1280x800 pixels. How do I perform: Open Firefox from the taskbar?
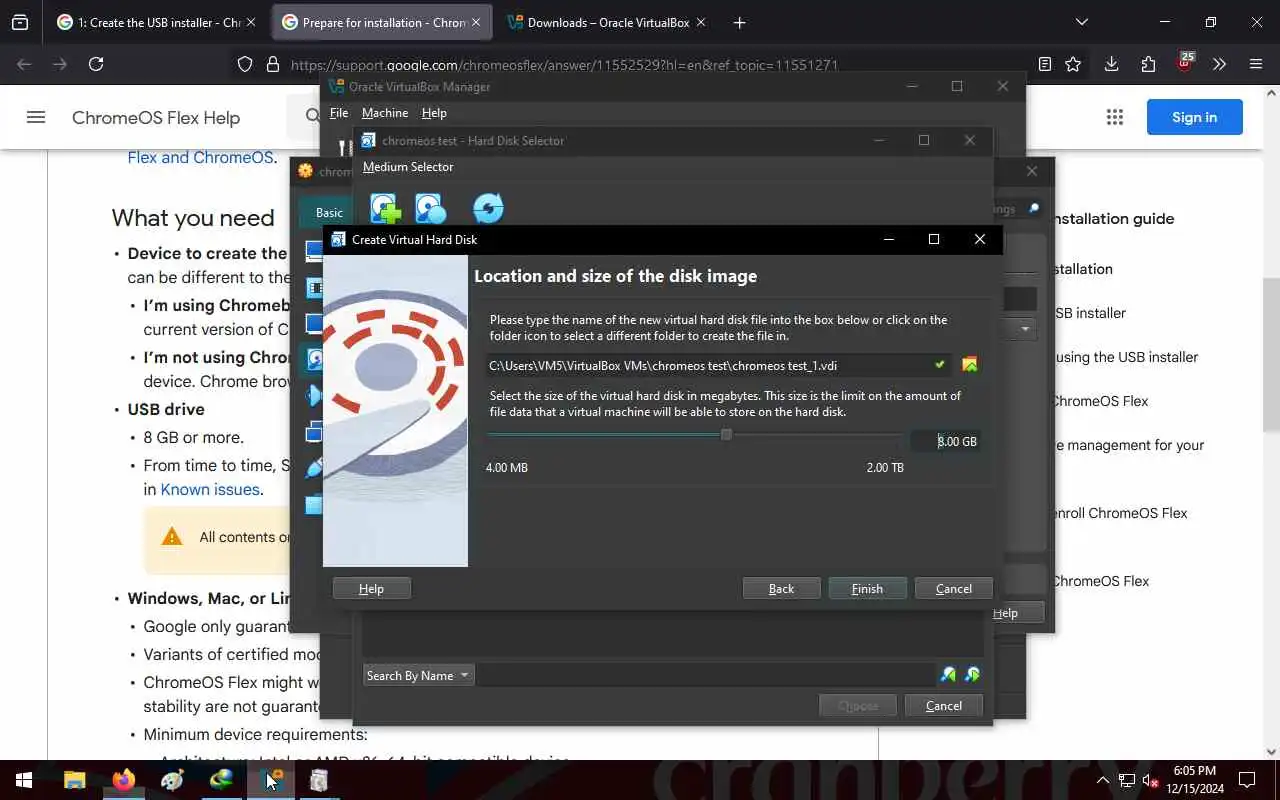tap(124, 780)
